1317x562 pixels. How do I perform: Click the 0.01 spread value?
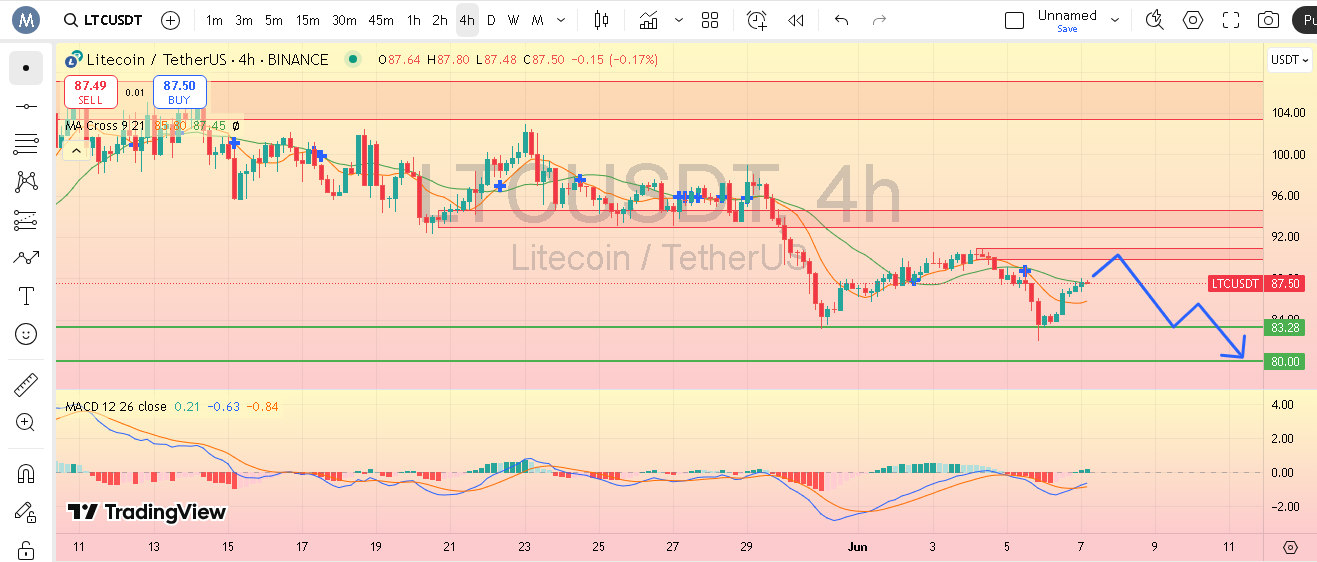[134, 92]
